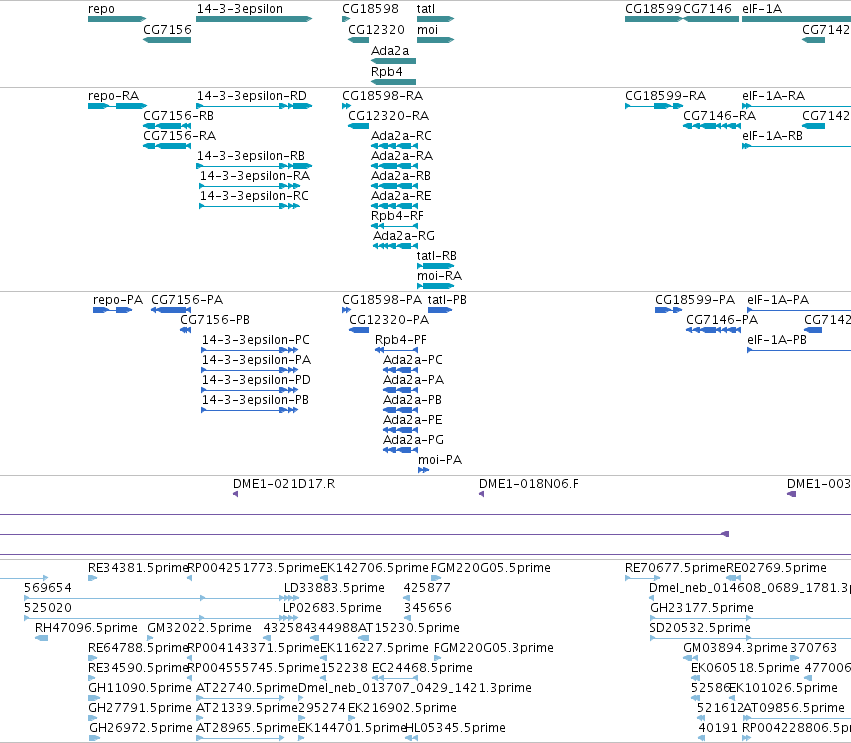Select the moi gene feature

[435, 40]
